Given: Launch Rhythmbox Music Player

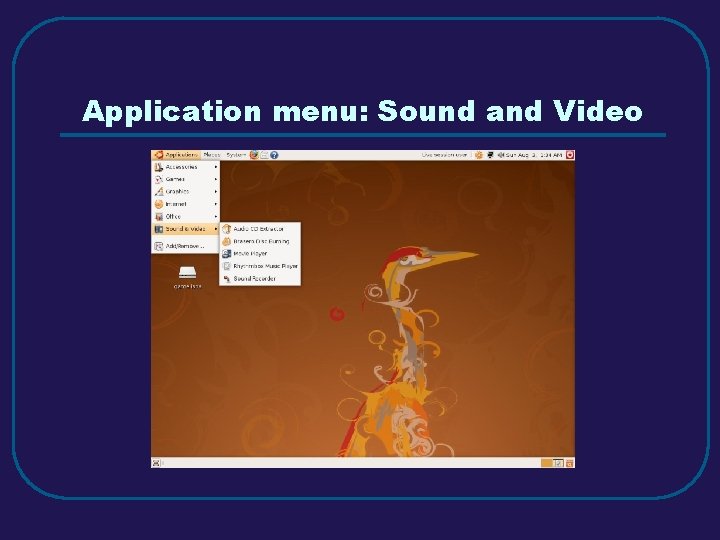Looking at the screenshot, I should point(260,266).
